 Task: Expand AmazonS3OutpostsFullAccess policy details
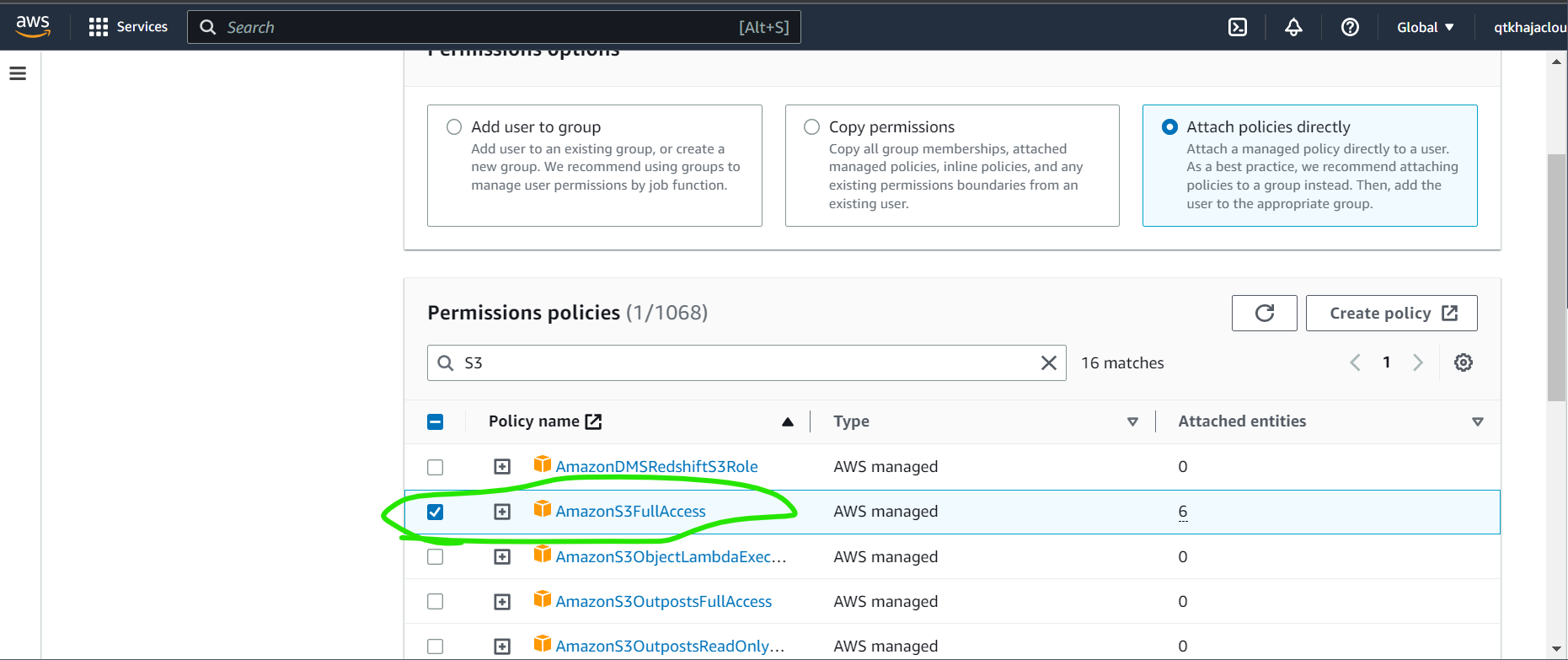[x=502, y=602]
